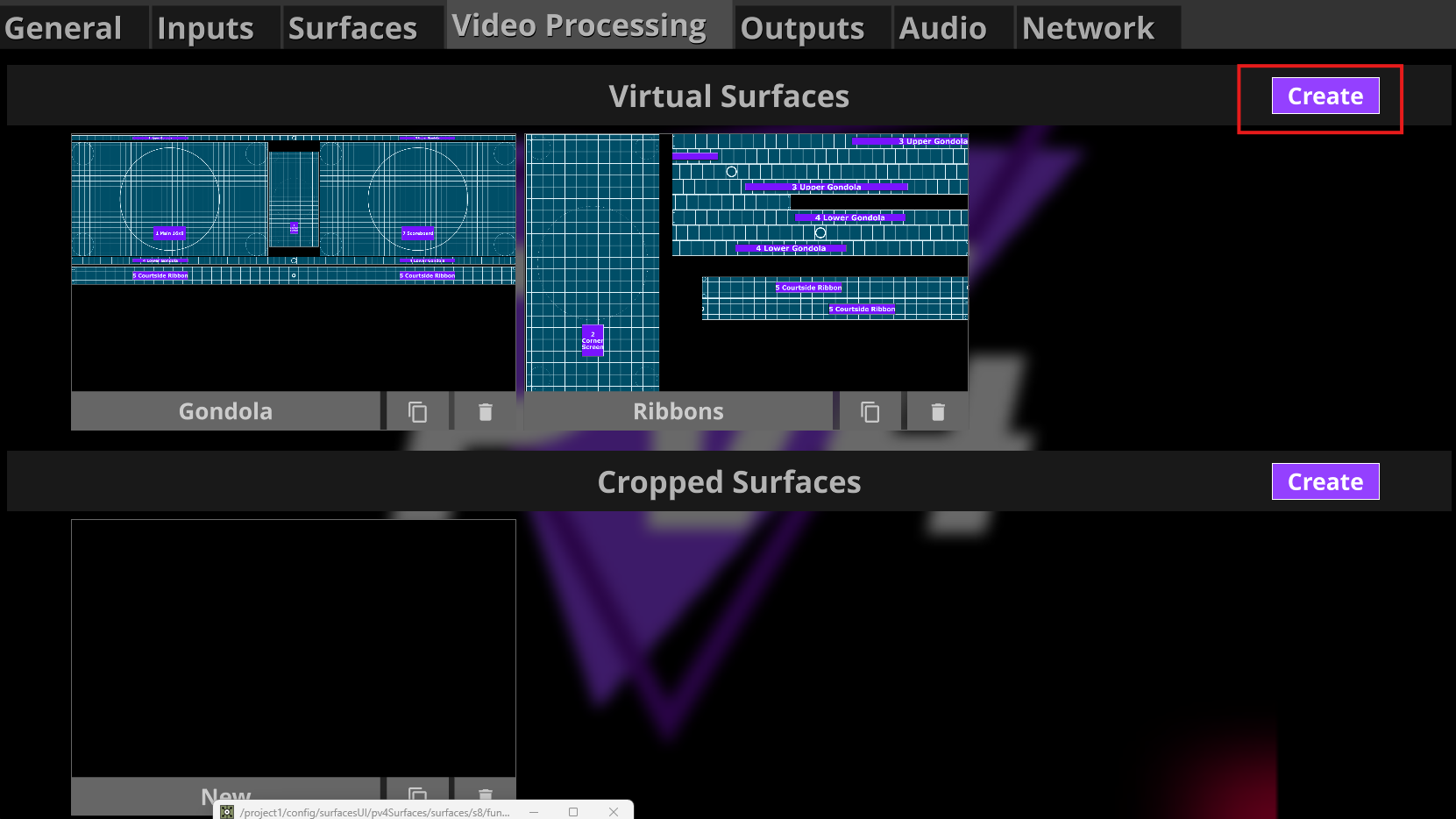Click the taskbar window app icon

[x=227, y=812]
